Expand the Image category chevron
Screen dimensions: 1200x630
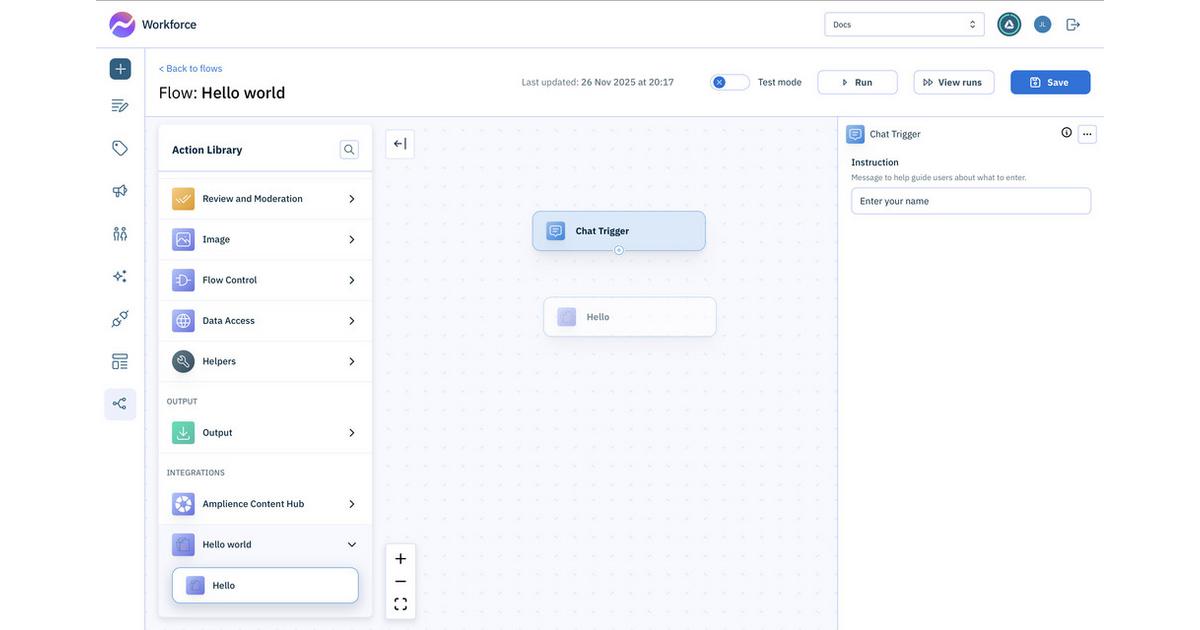click(351, 240)
